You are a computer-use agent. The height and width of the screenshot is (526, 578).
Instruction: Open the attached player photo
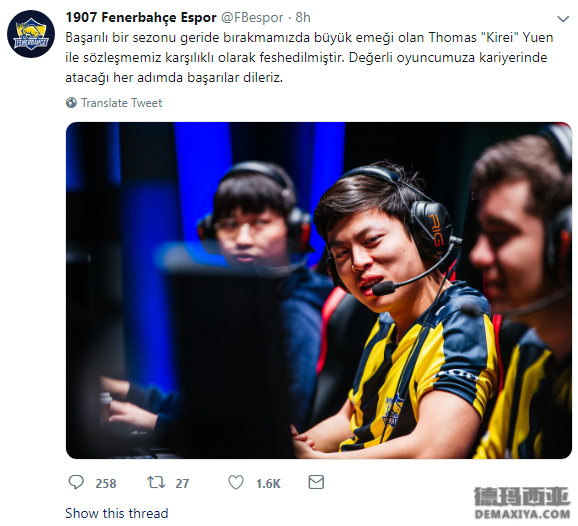pos(319,290)
